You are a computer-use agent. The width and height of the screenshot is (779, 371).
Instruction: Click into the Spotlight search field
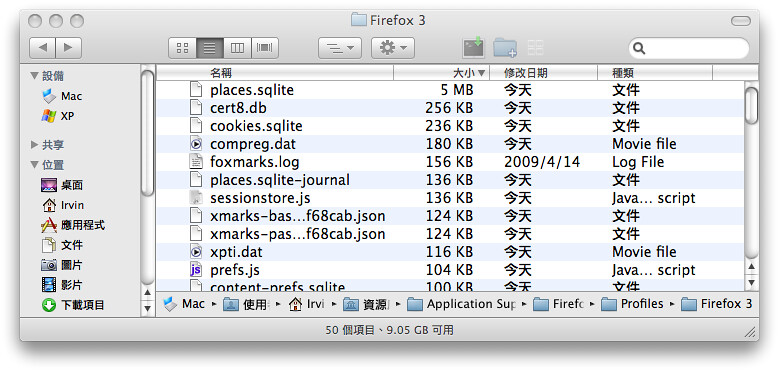pyautogui.click(x=689, y=48)
